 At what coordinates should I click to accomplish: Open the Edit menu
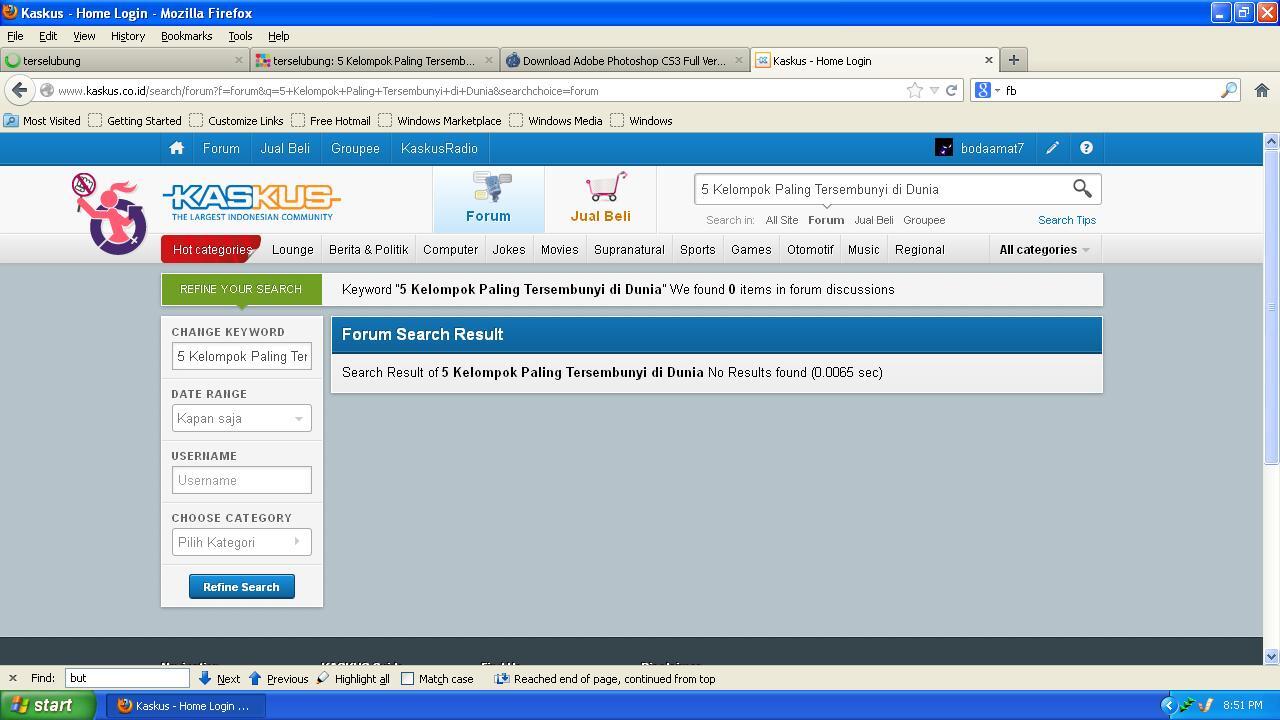point(48,36)
